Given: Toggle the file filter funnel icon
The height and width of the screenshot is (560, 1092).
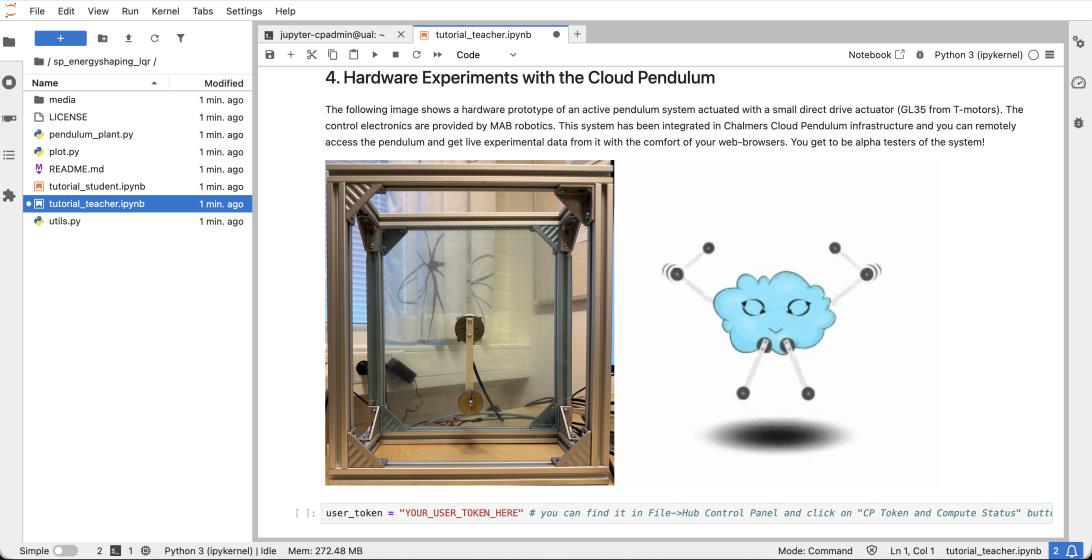Looking at the screenshot, I should (x=180, y=38).
